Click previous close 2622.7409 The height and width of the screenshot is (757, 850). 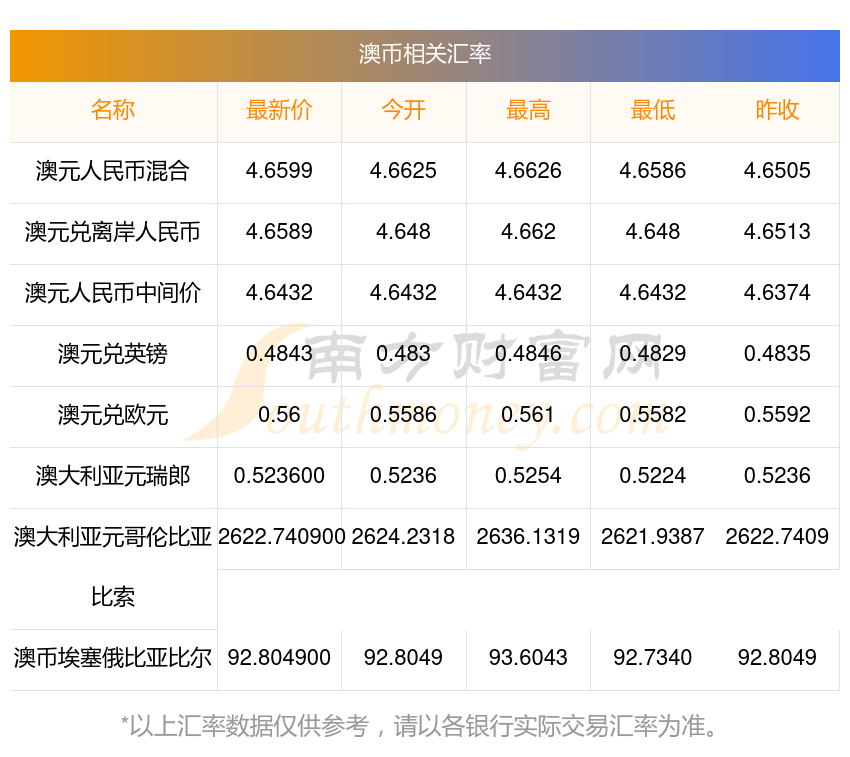point(777,537)
